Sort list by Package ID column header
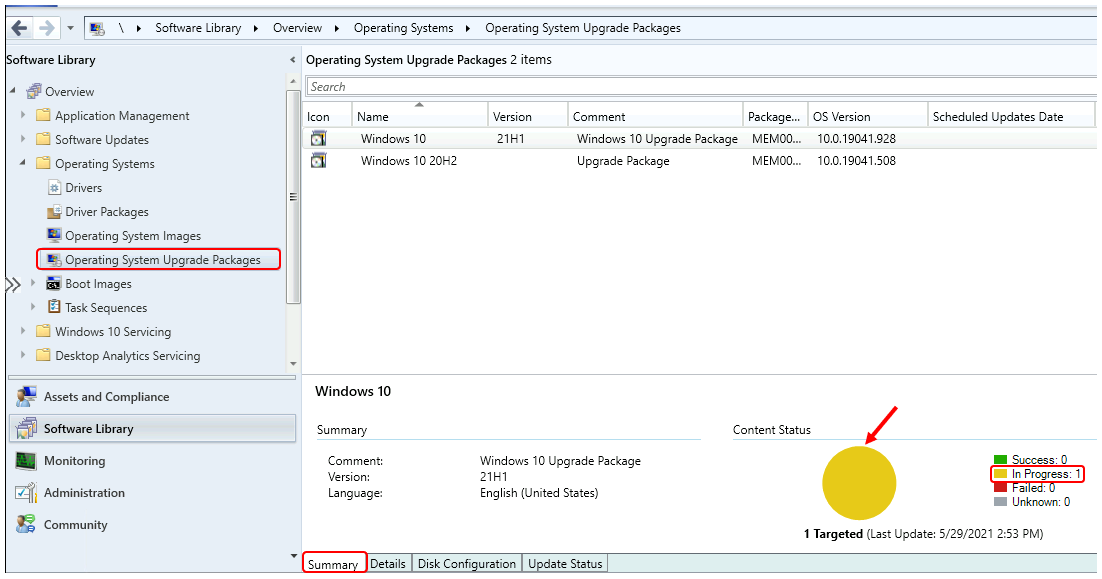This screenshot has width=1102, height=579. click(775, 117)
